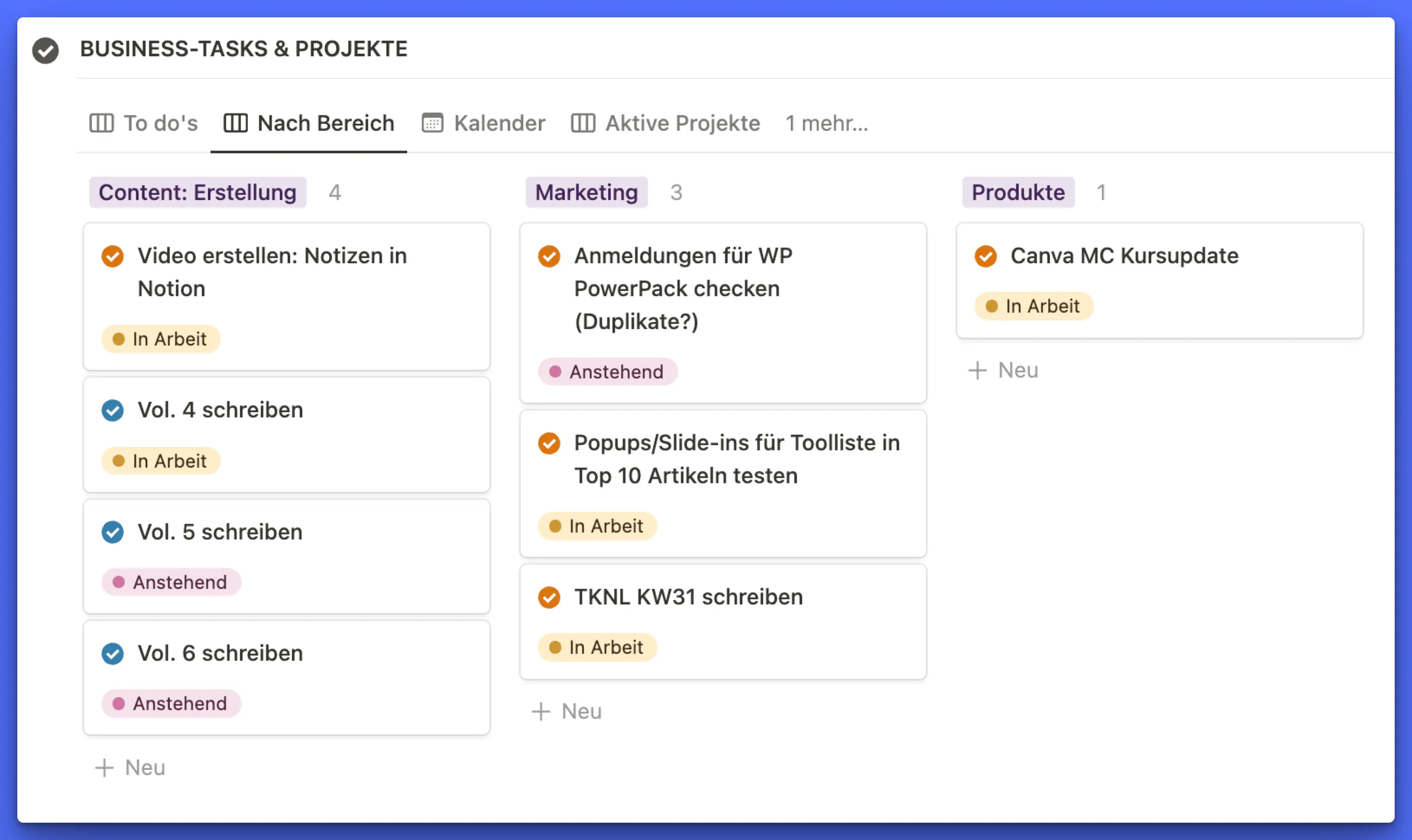Click orange check icon on TKNL KW31 schreiben
The width and height of the screenshot is (1412, 840).
pyautogui.click(x=549, y=597)
